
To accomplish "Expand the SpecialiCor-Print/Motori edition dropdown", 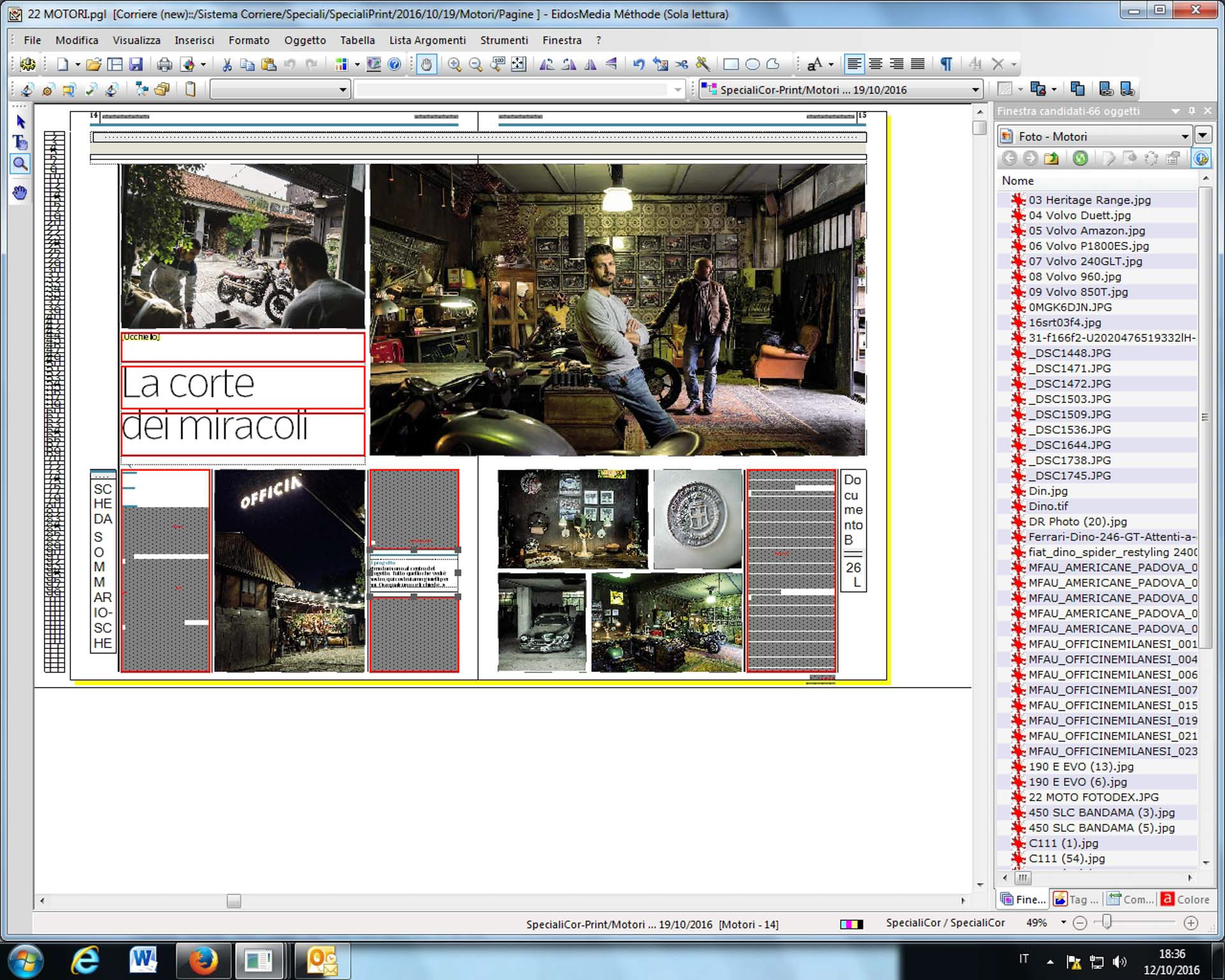I will click(975, 90).
